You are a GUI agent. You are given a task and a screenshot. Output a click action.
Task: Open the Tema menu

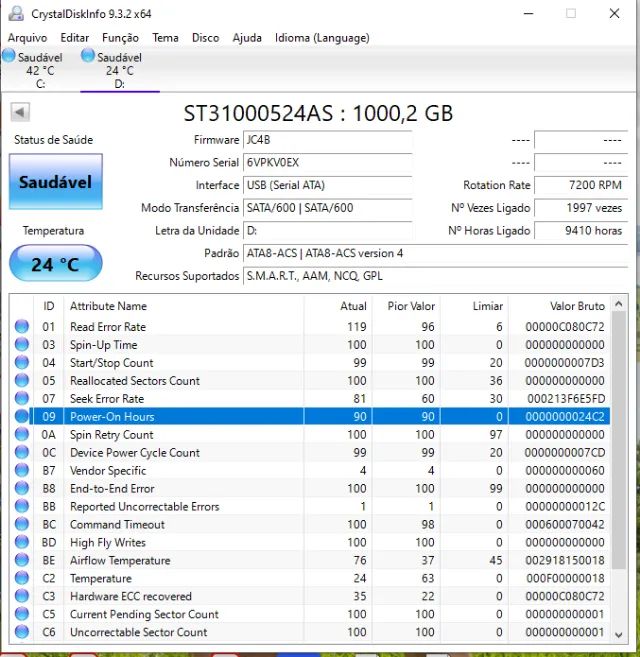[x=165, y=38]
